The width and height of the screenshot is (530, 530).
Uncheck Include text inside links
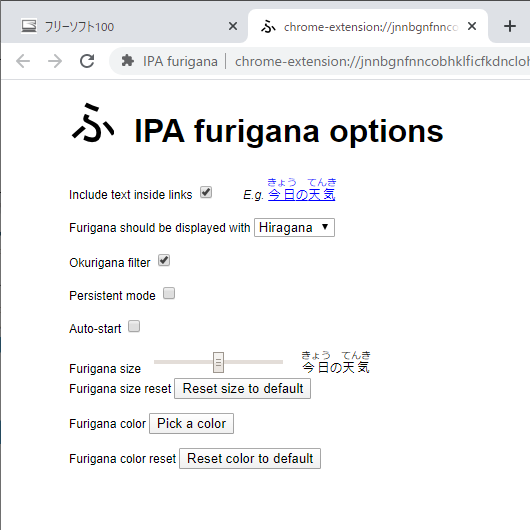click(x=206, y=192)
